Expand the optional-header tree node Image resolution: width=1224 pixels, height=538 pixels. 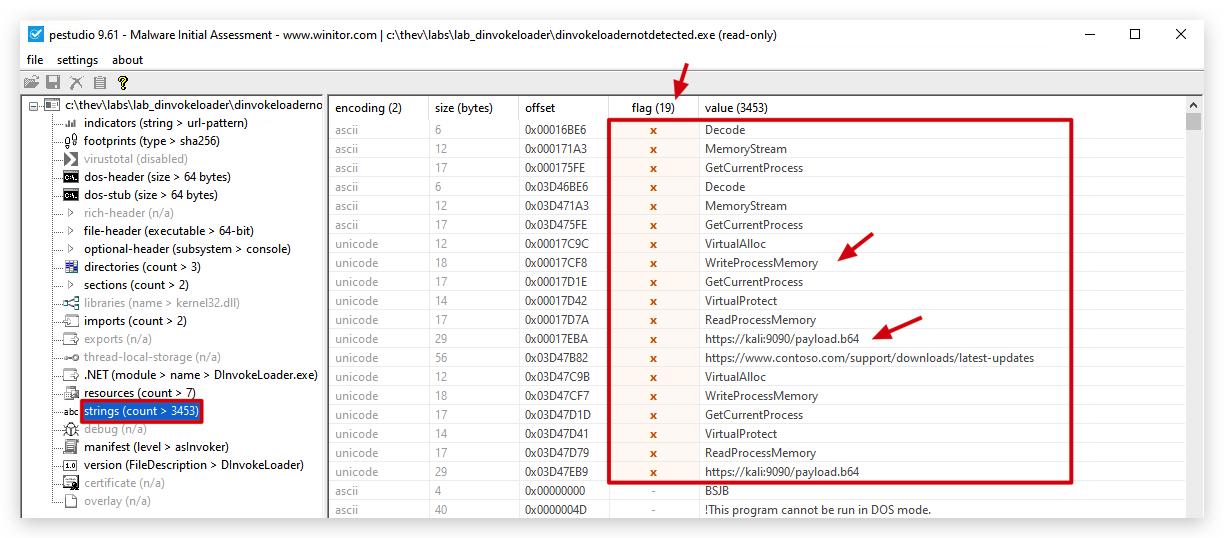[x=71, y=249]
